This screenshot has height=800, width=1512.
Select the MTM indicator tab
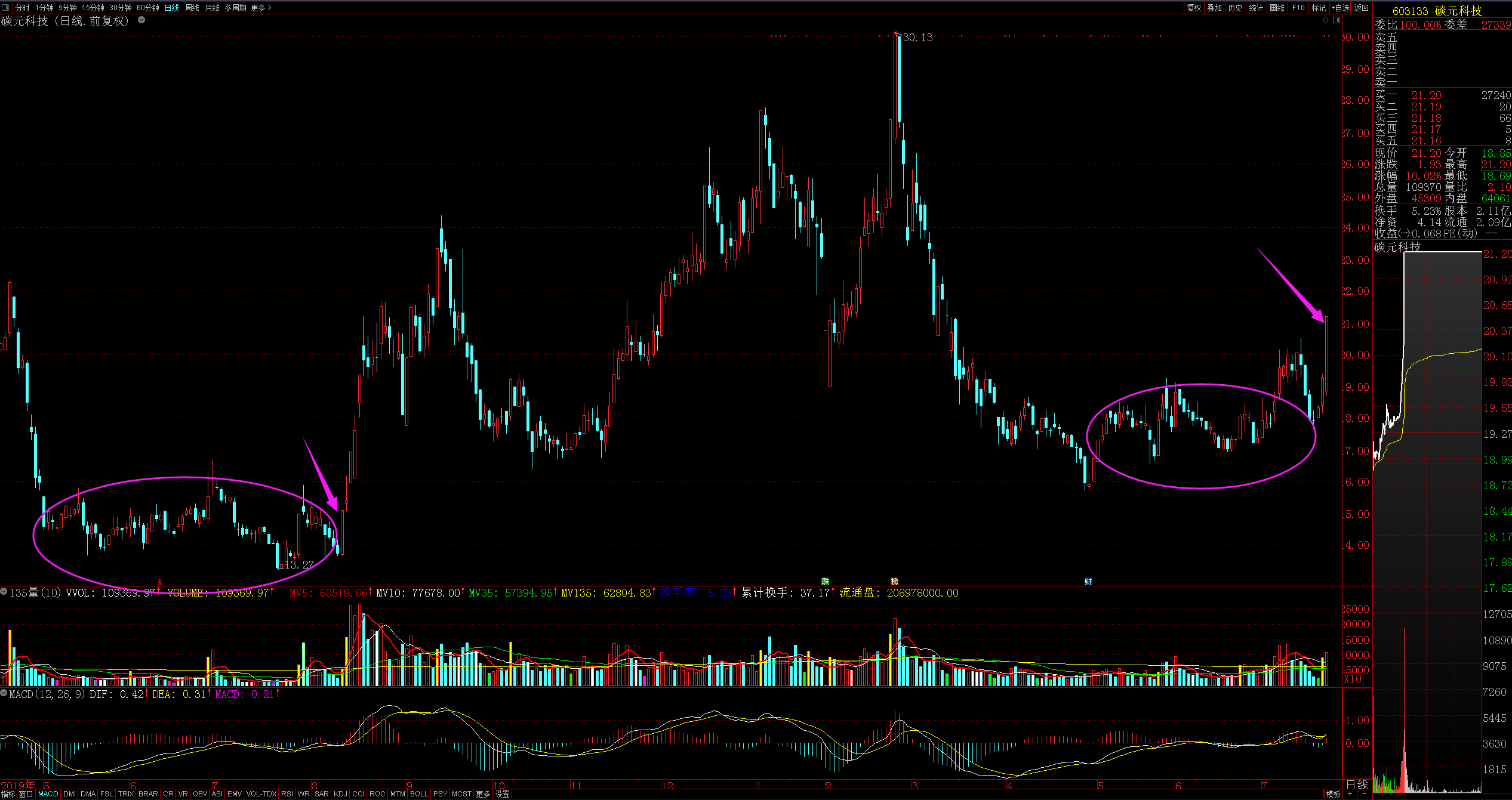398,794
